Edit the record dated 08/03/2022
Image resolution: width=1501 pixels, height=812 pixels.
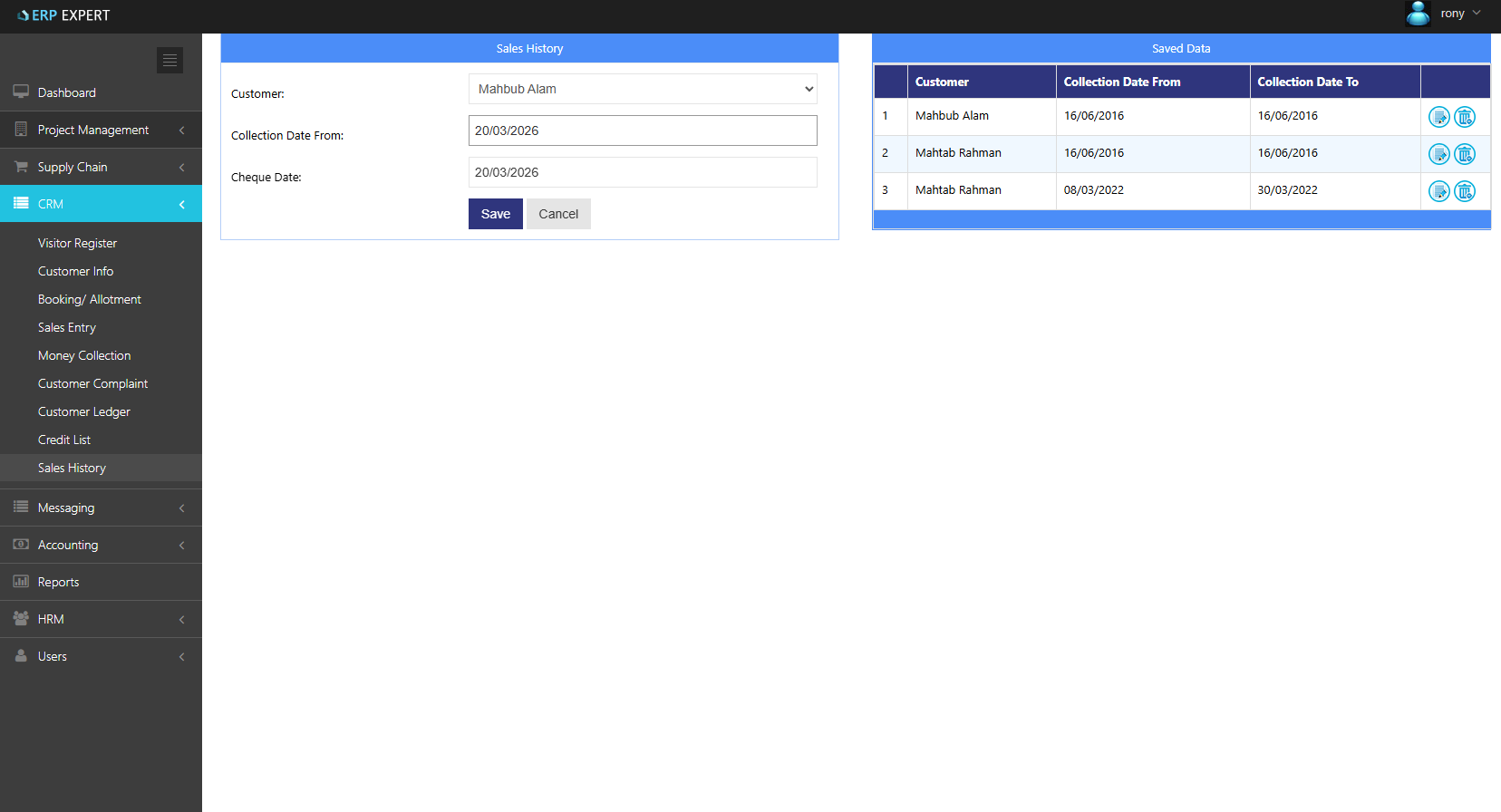tap(1438, 191)
